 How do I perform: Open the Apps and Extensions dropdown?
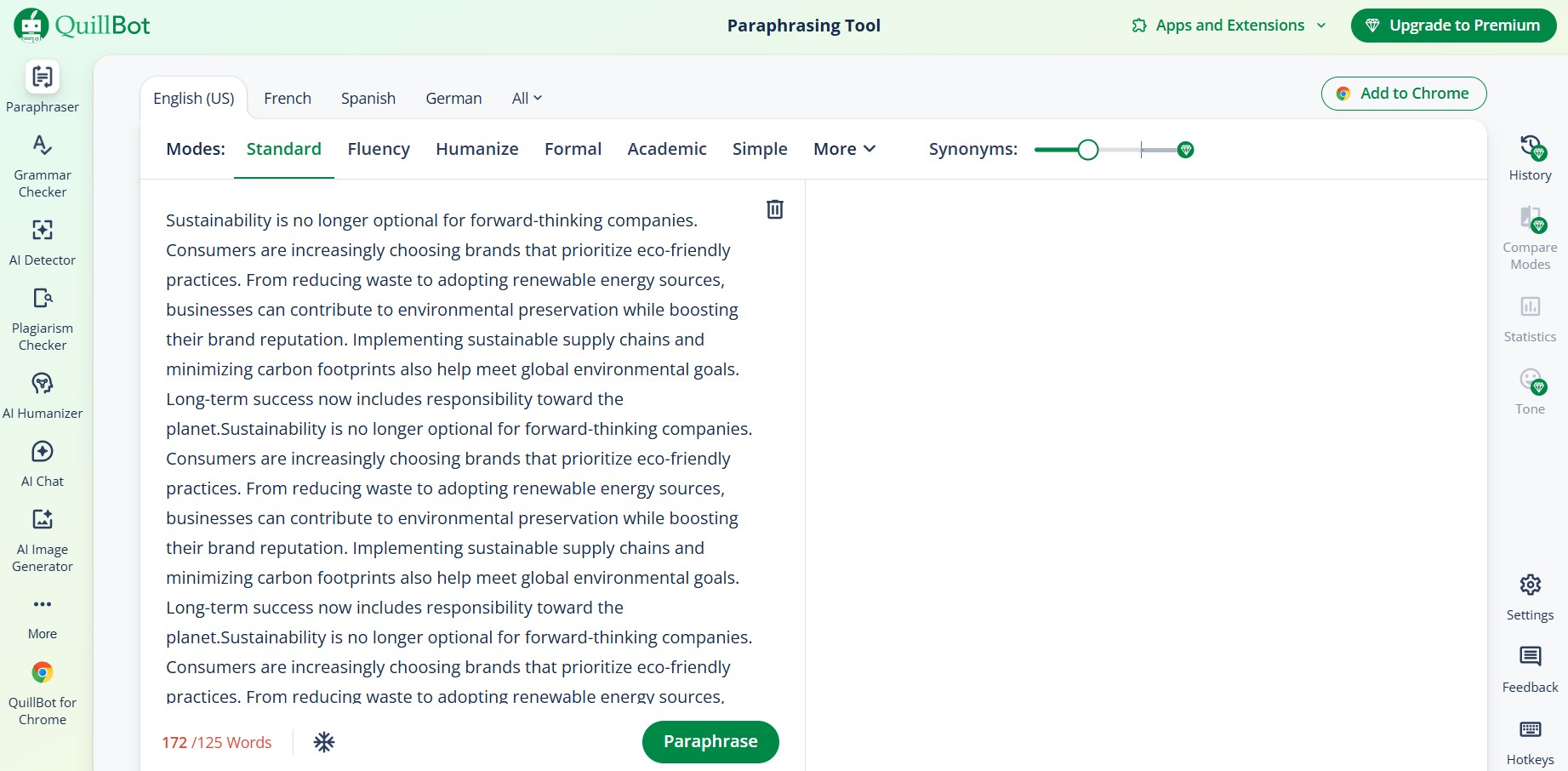pos(1228,25)
